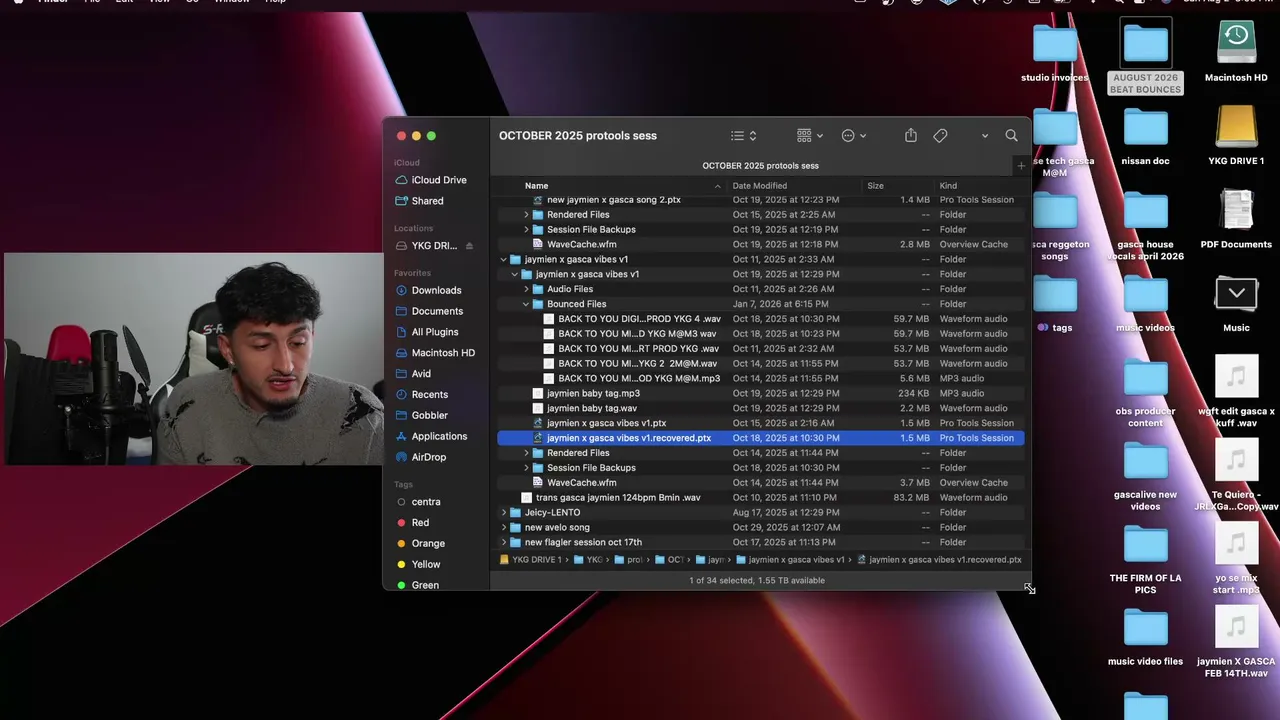Select yo se mix start .mp3 desktop file
This screenshot has width=1280, height=720.
pos(1236,558)
